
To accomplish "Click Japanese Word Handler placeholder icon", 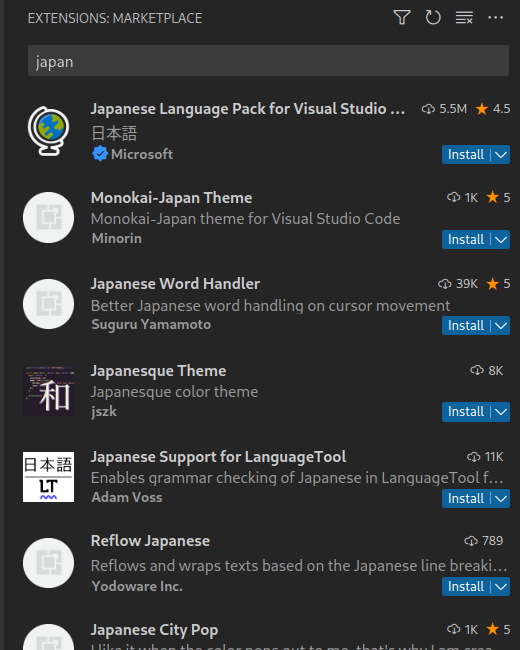I will pos(49,304).
